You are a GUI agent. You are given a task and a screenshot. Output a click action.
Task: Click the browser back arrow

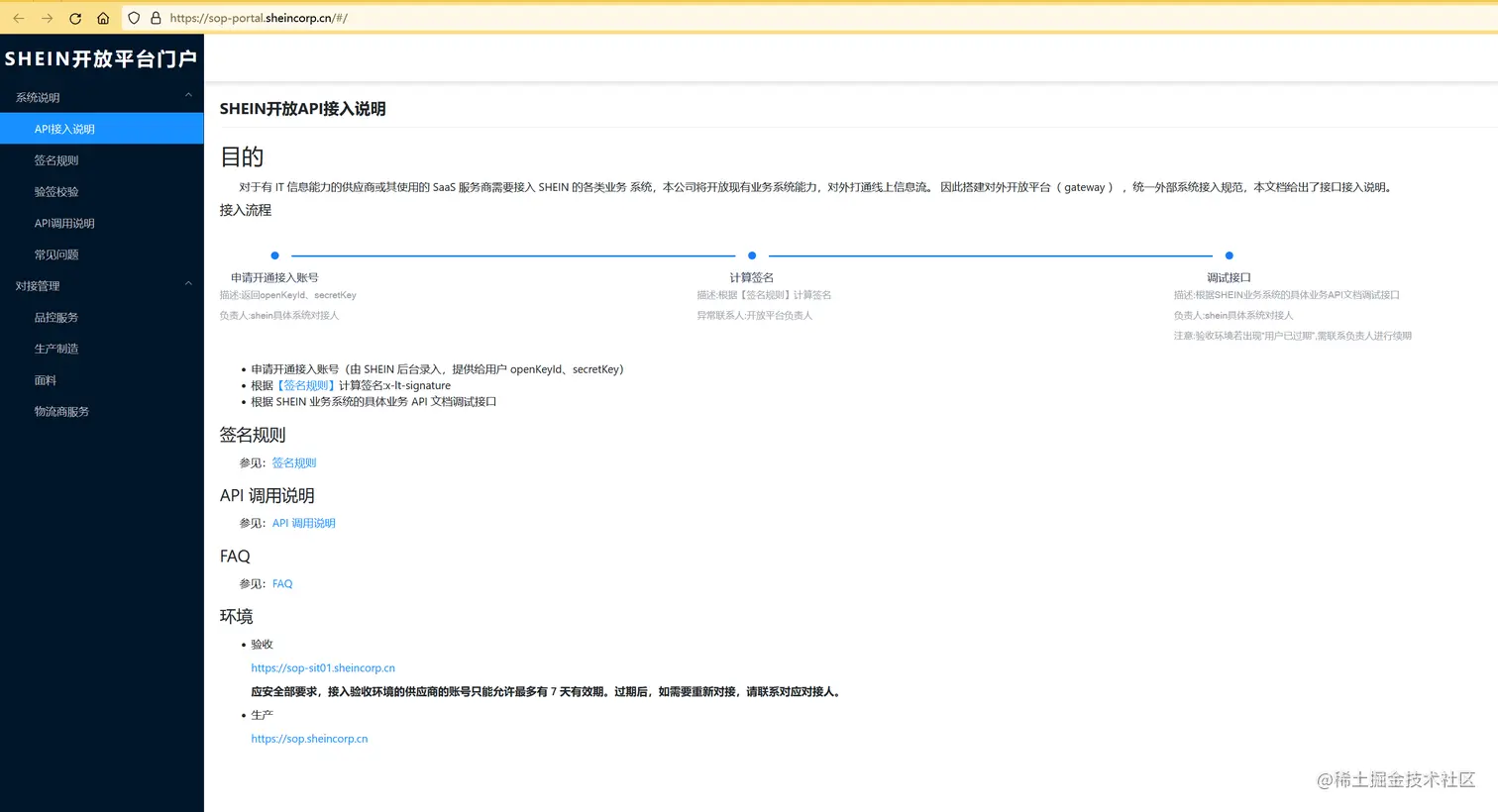[18, 17]
